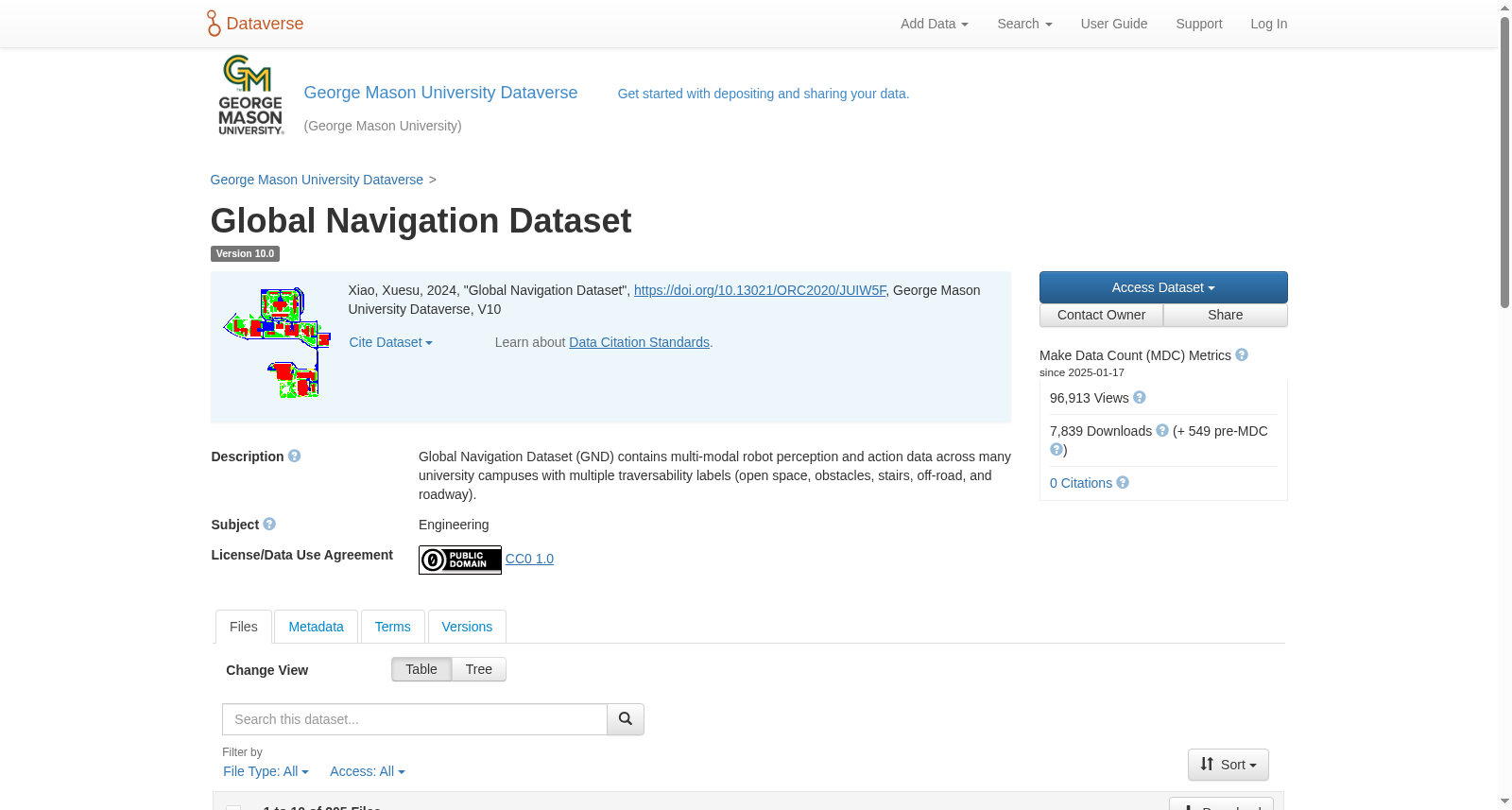Click the help icon beside MDC Metrics heading
Screen dimensions: 1512x810
point(1242,354)
